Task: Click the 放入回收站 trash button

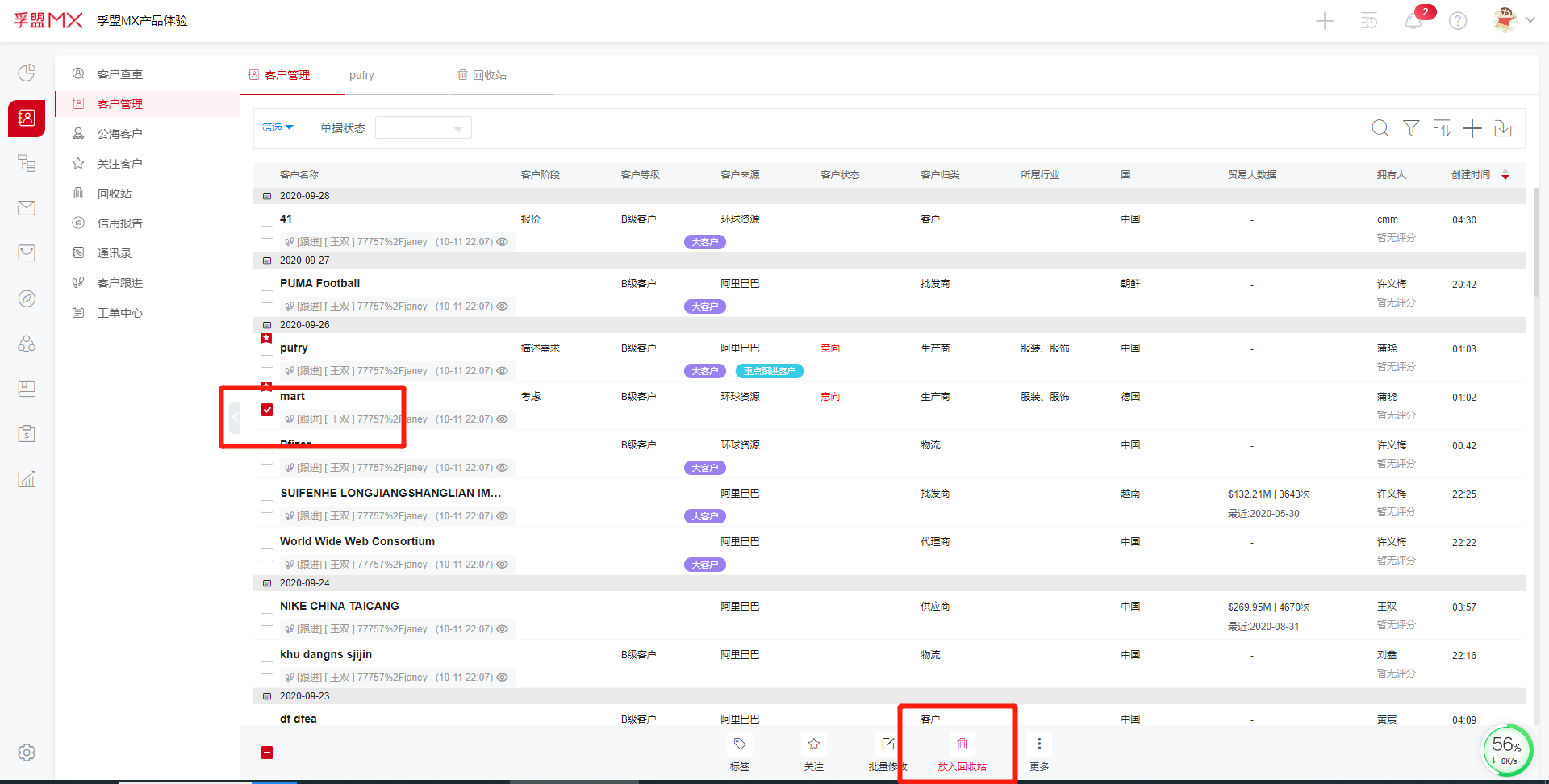Action: [962, 753]
